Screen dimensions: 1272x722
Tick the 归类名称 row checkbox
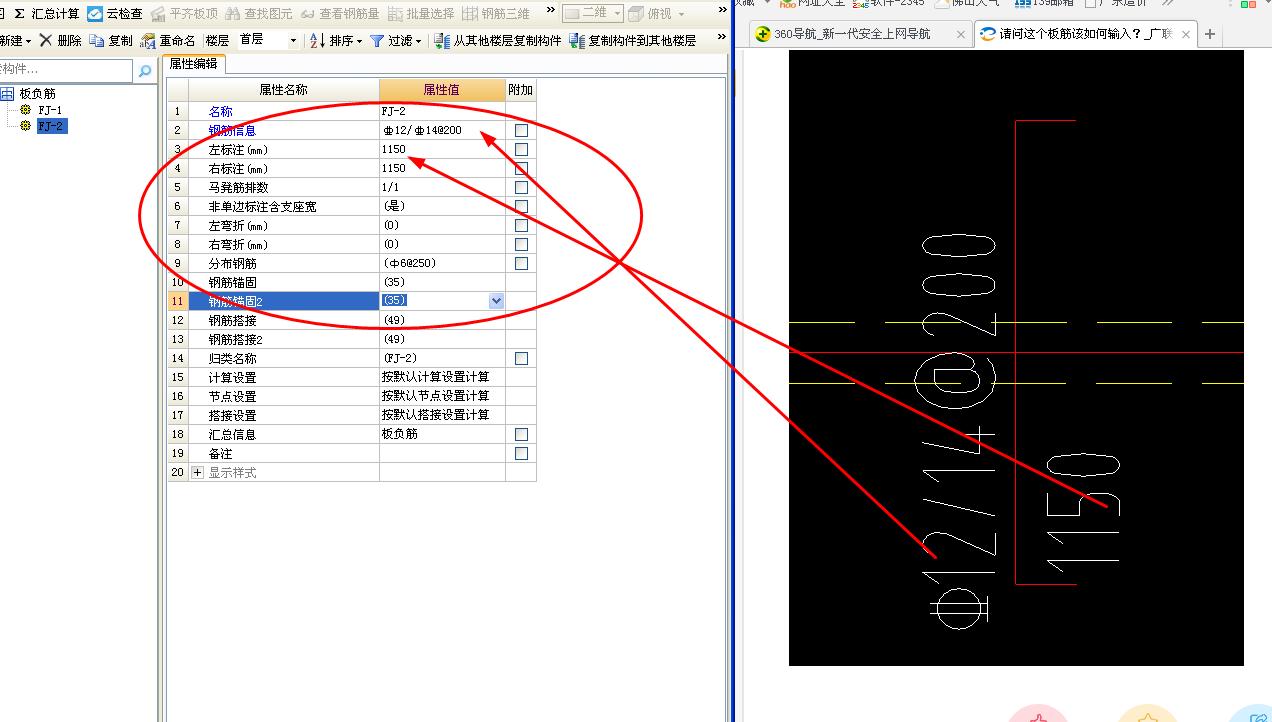521,358
